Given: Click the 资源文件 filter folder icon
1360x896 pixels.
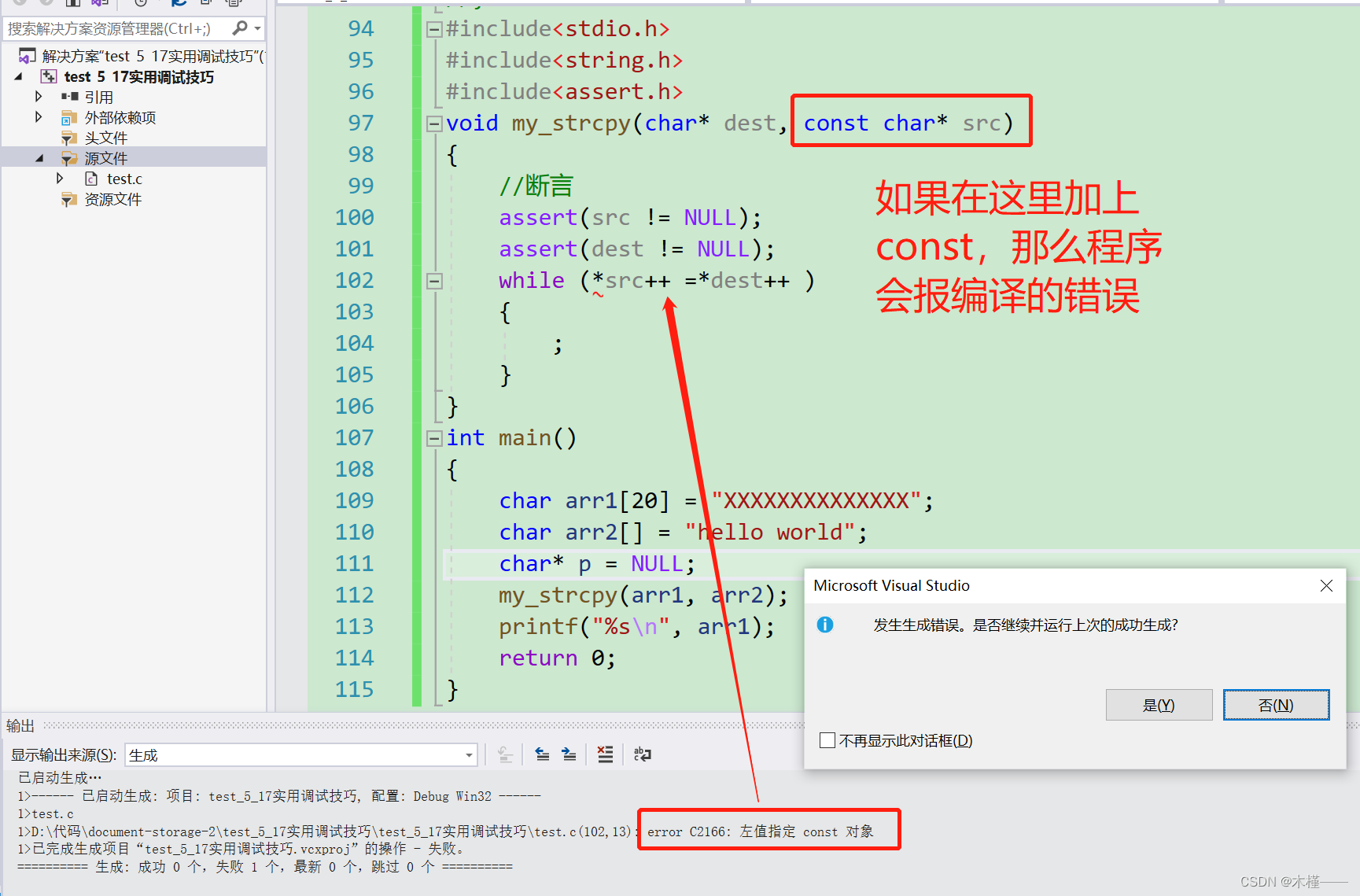Looking at the screenshot, I should coord(69,199).
